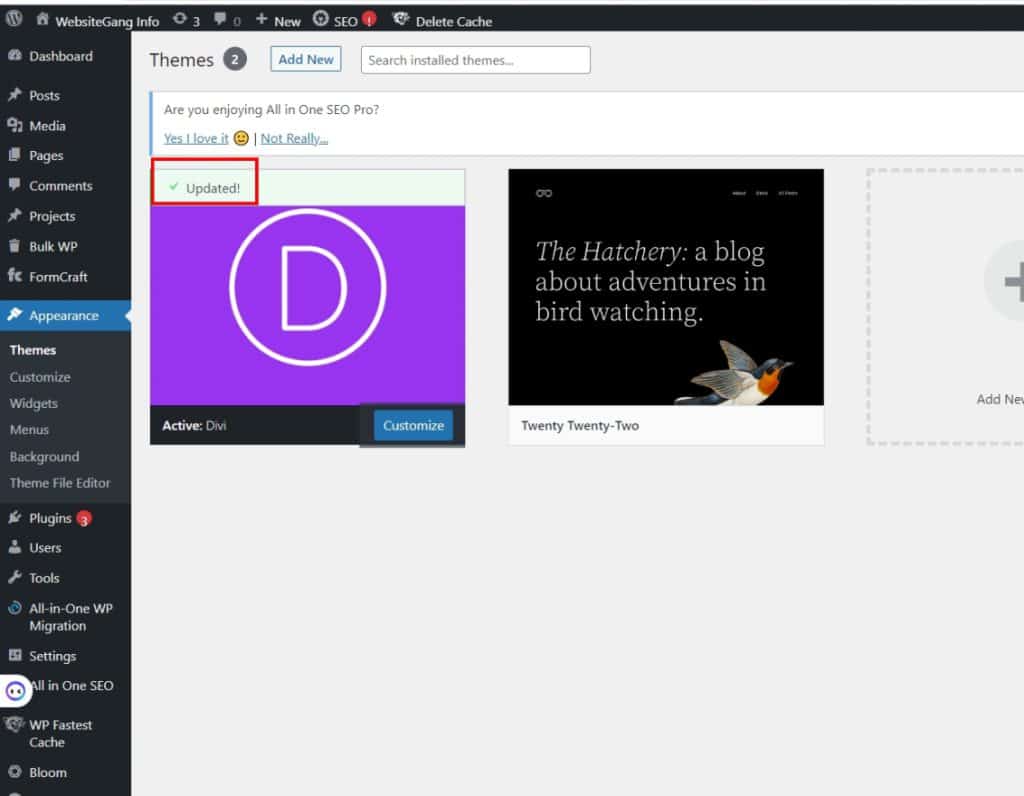Click the Tools wrench icon

(14, 577)
